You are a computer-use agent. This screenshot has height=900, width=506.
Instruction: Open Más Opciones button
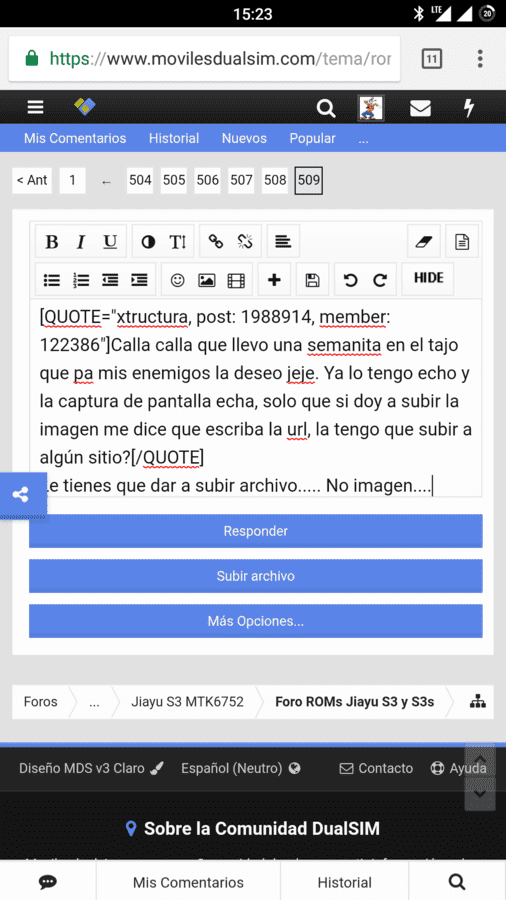pyautogui.click(x=256, y=621)
